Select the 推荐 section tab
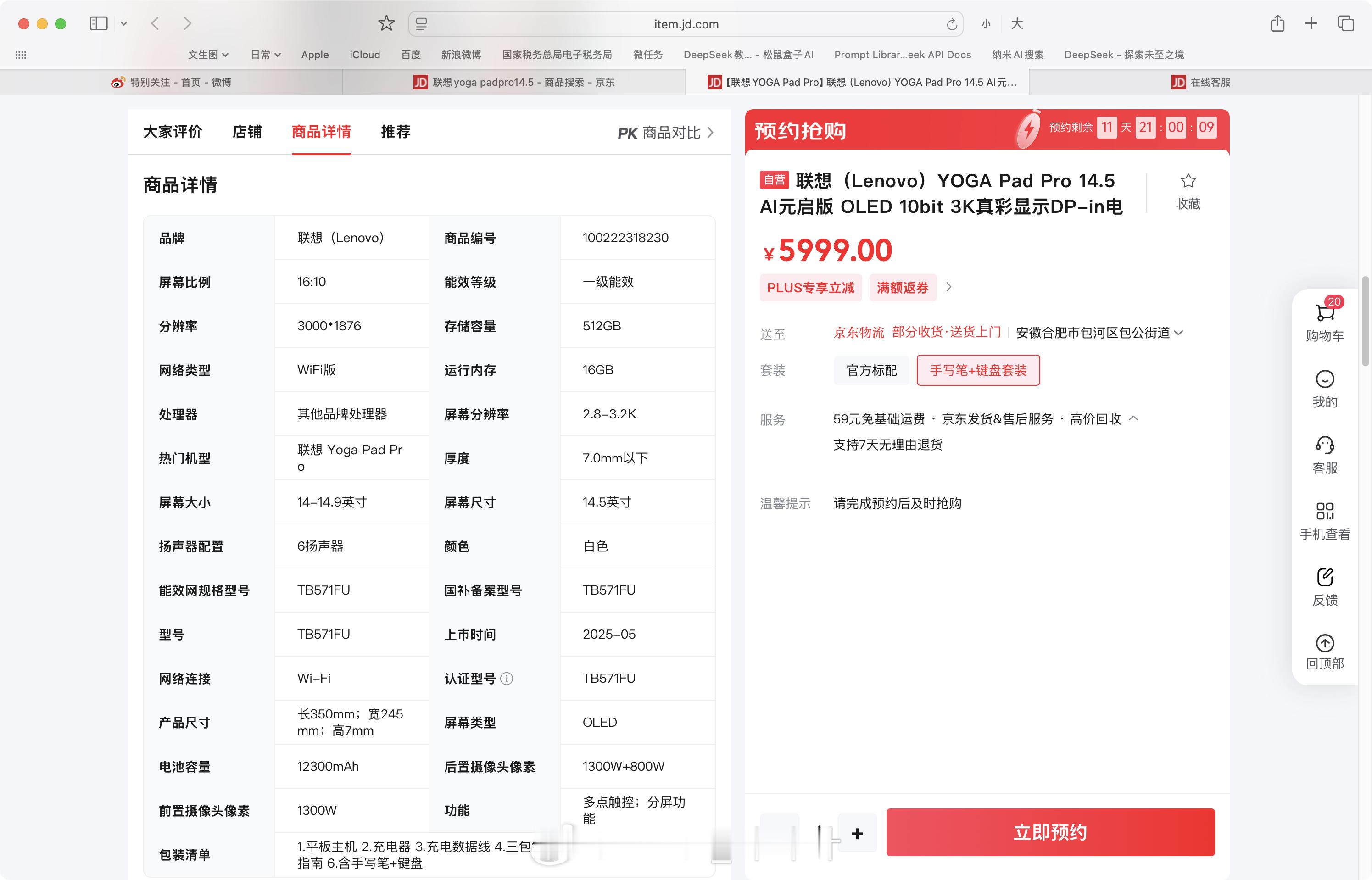This screenshot has width=1372, height=880. 396,132
